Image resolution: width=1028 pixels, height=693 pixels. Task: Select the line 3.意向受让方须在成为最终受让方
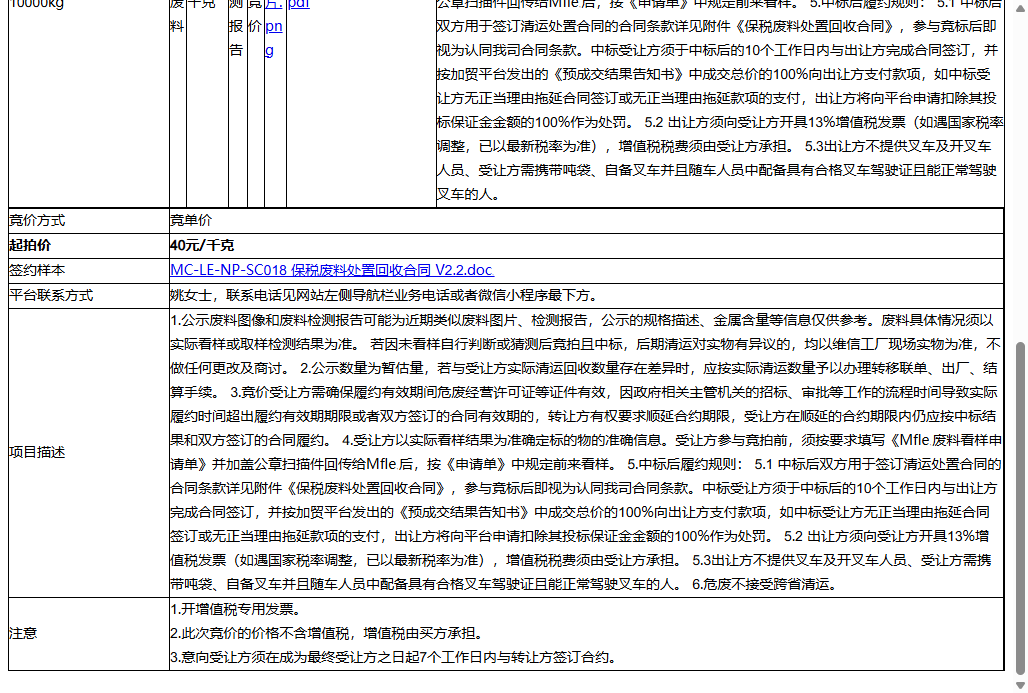pos(394,657)
